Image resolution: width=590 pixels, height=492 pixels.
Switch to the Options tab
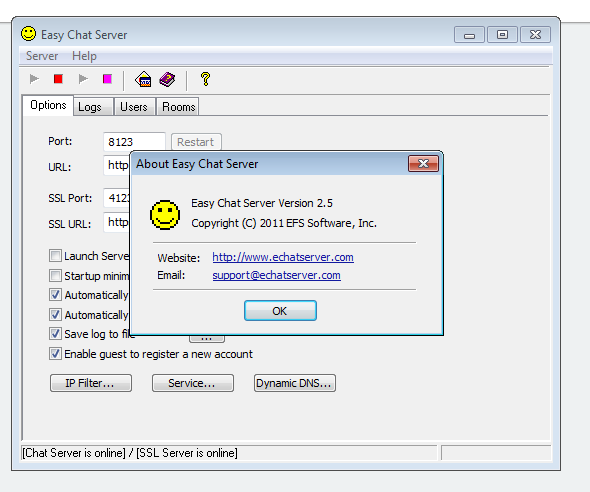pyautogui.click(x=48, y=105)
